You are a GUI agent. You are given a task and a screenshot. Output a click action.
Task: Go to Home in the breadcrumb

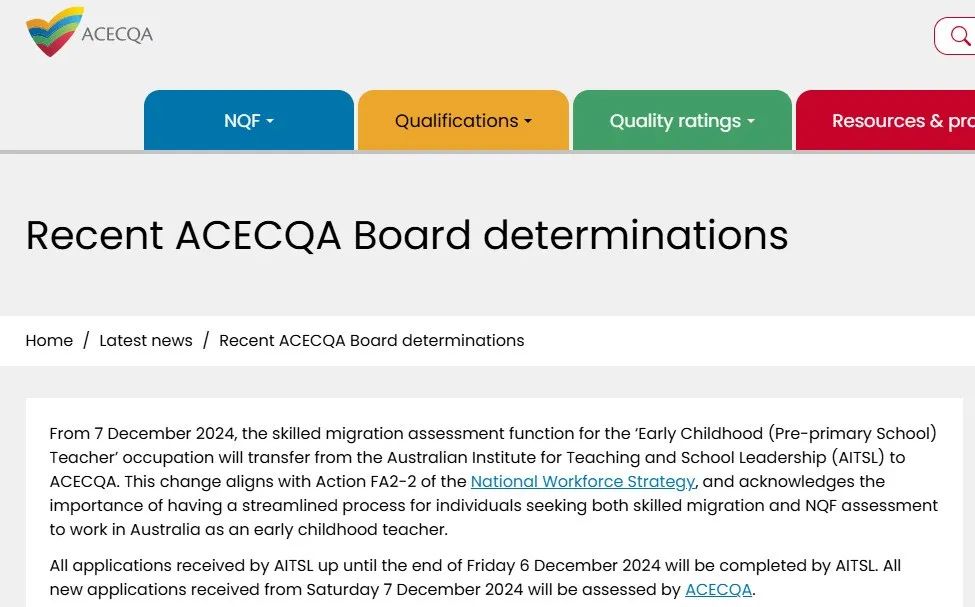pyautogui.click(x=49, y=341)
